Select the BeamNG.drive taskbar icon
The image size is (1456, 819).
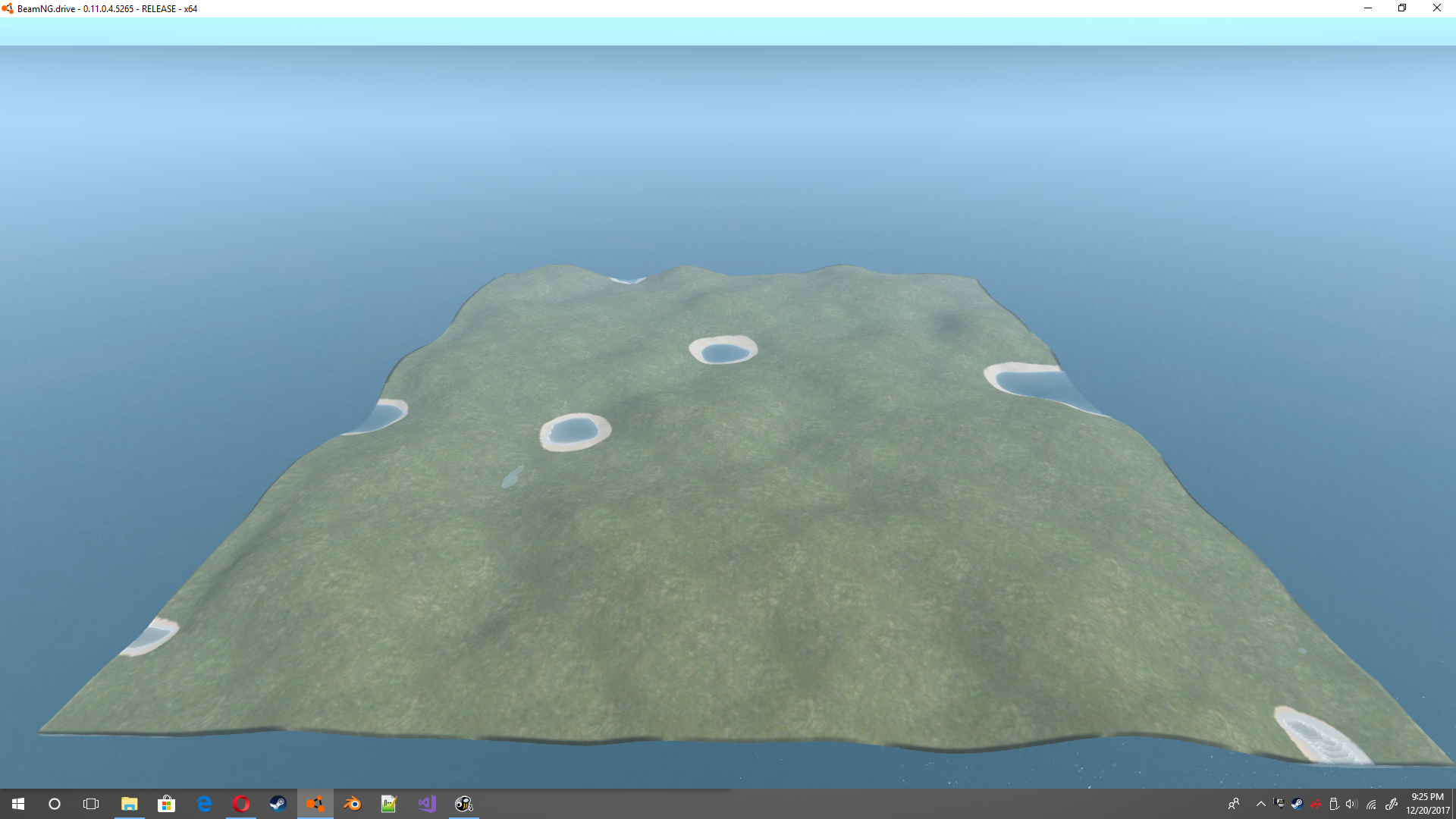pyautogui.click(x=315, y=804)
